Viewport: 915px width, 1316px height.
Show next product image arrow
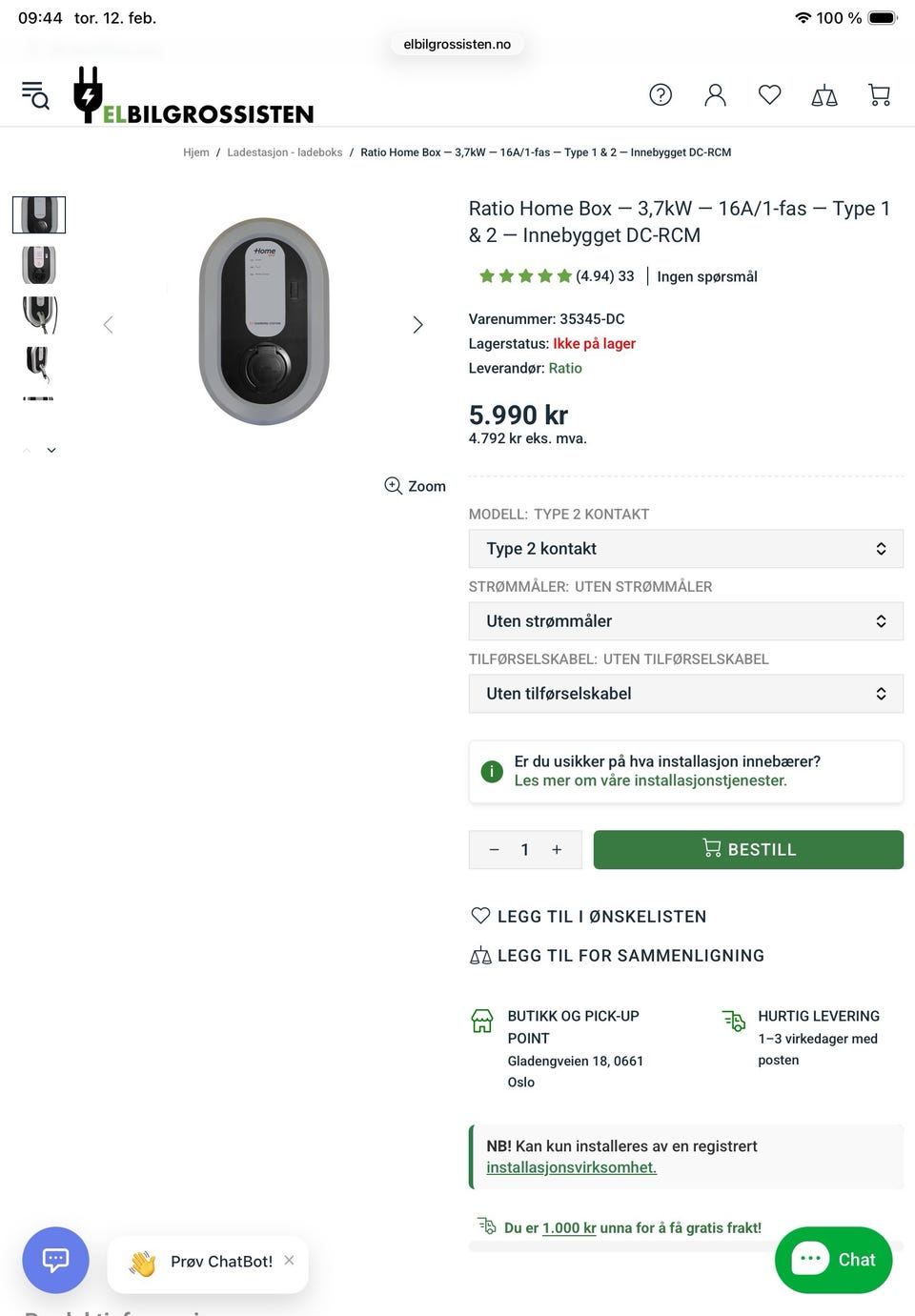417,325
